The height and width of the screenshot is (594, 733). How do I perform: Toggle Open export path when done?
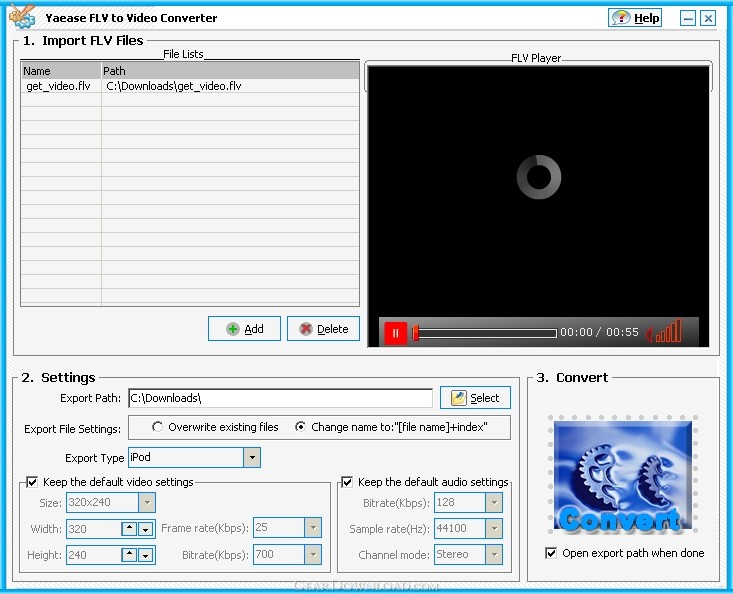coord(551,553)
